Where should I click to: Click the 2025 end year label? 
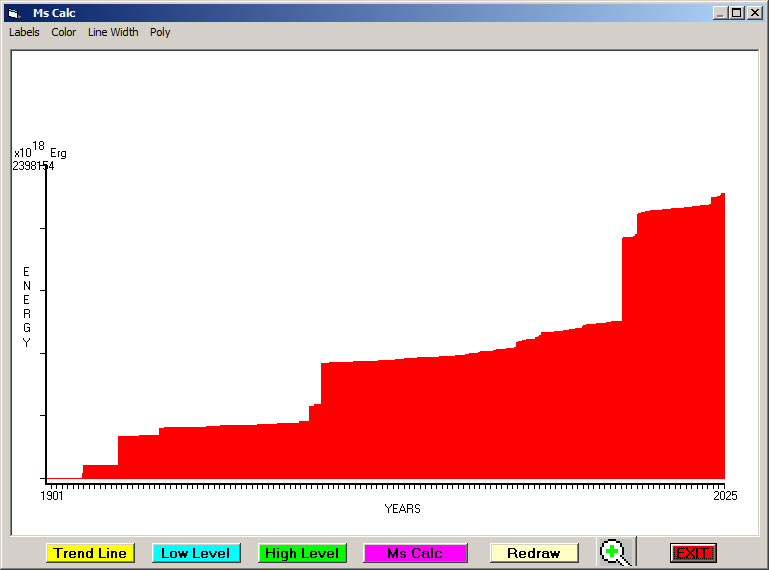(x=724, y=495)
